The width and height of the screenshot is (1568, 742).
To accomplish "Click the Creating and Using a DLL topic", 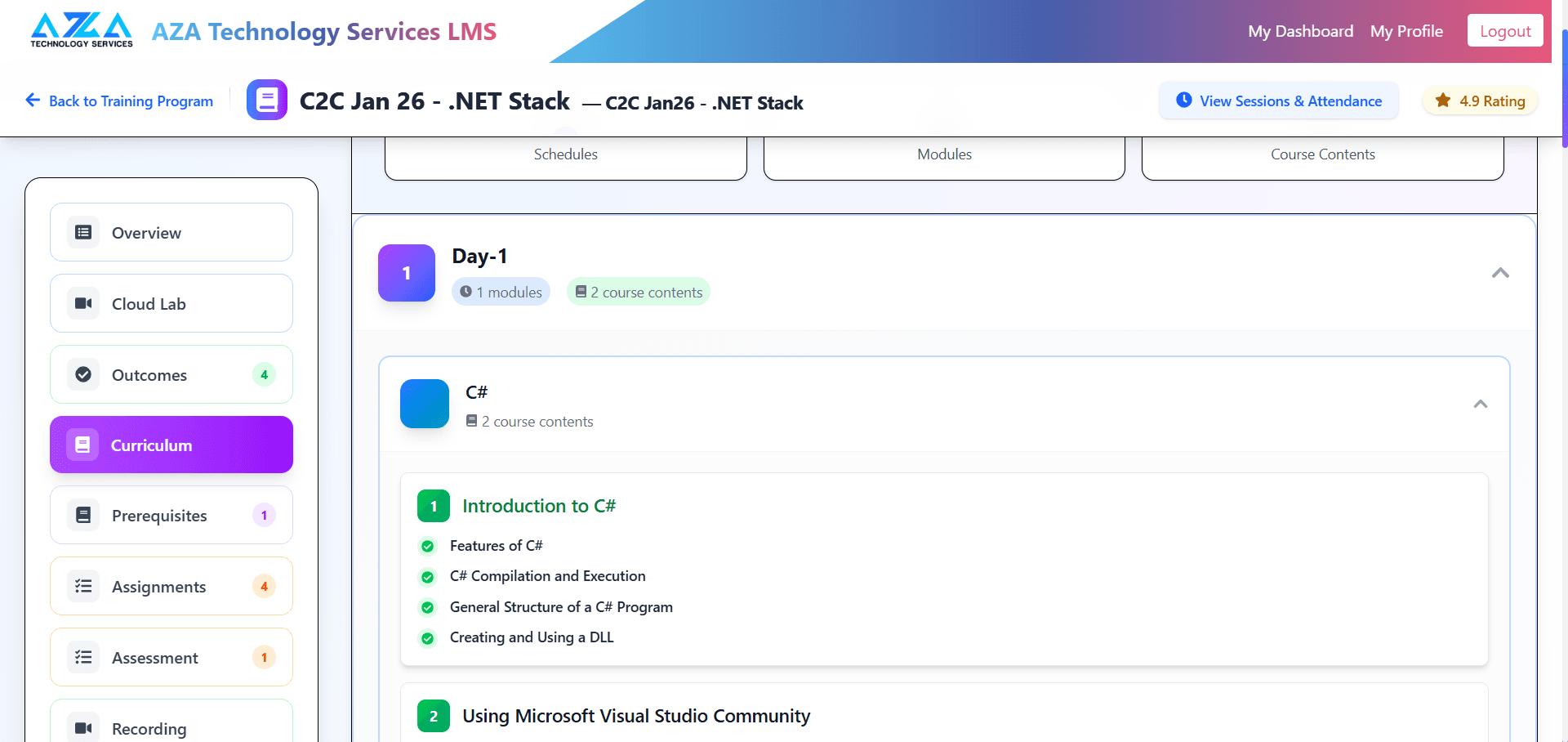I will [532, 637].
